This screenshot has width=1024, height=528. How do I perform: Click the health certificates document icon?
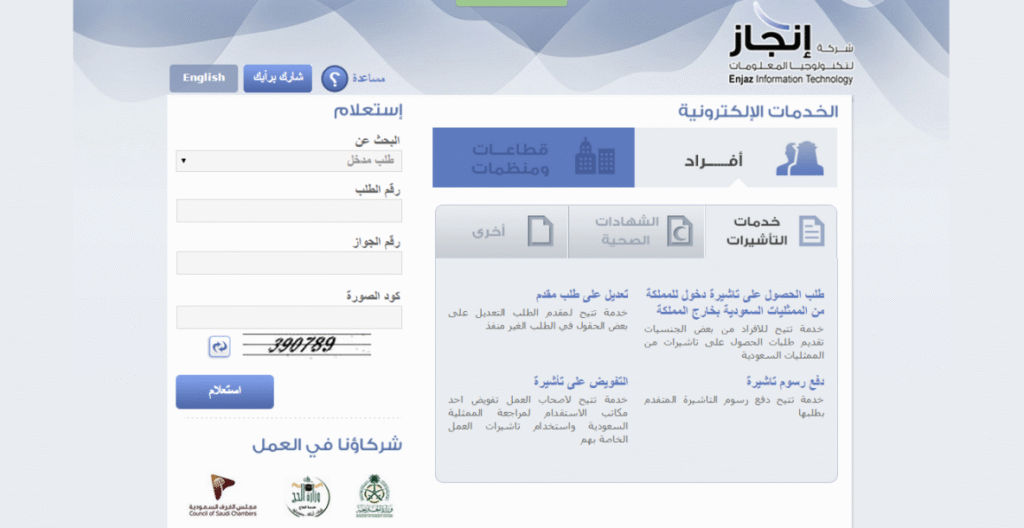(680, 231)
